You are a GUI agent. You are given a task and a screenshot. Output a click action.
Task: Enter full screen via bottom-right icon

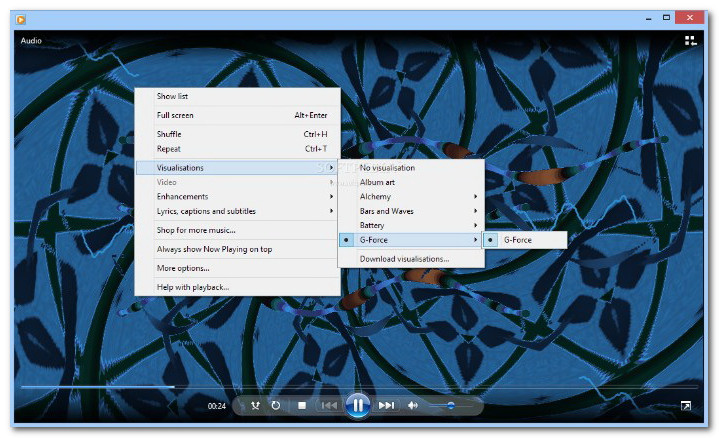coord(686,406)
